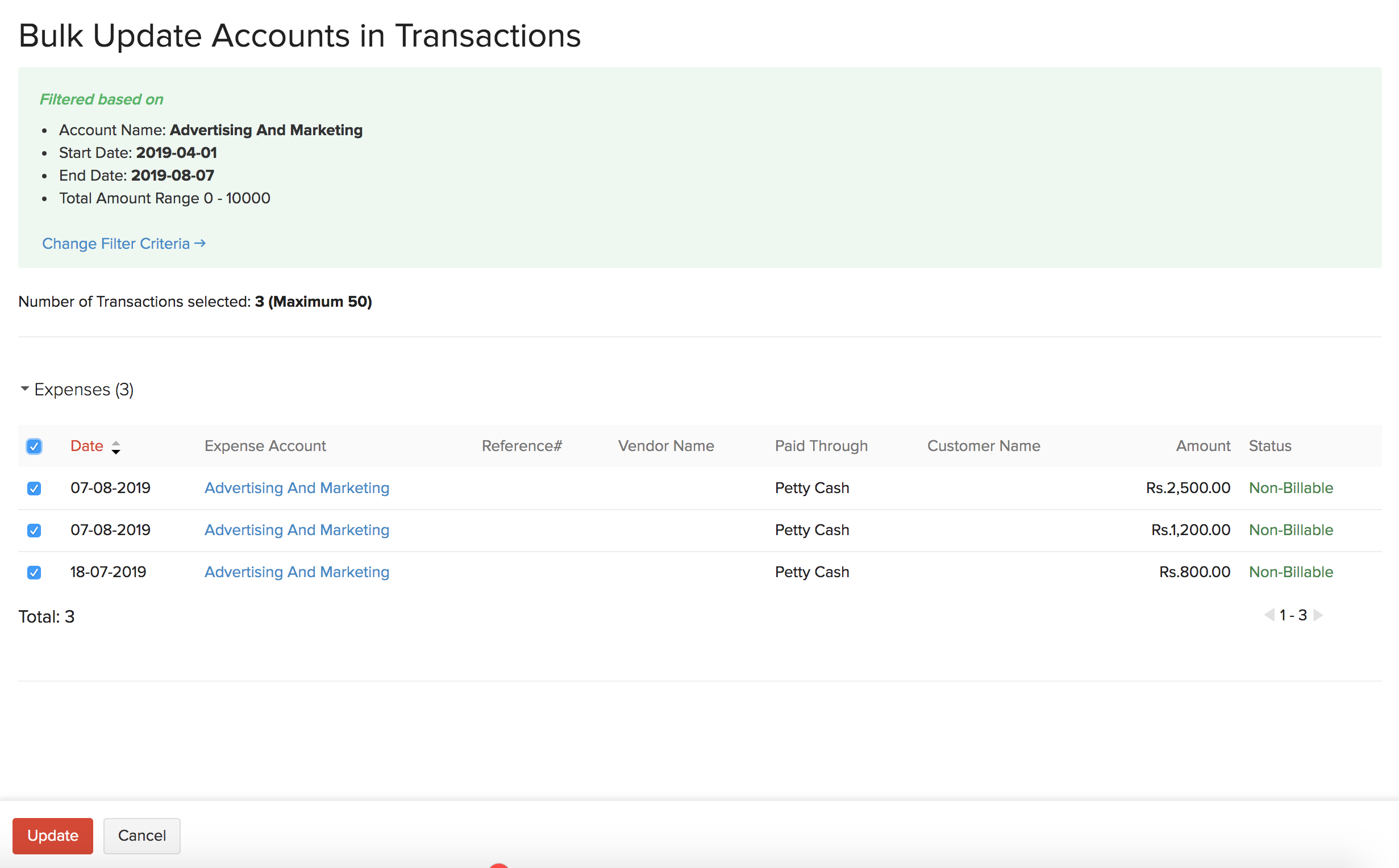Open the Rs.2,500.00 Advertising And Marketing expense

[x=296, y=488]
